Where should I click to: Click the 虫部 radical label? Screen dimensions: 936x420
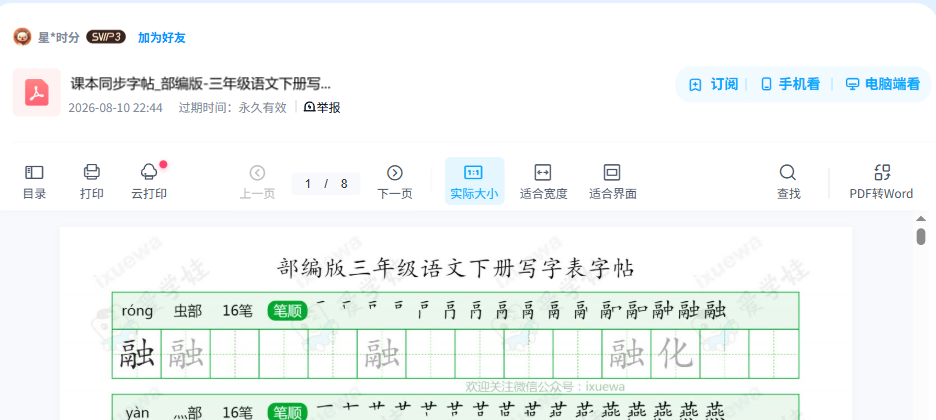click(188, 311)
